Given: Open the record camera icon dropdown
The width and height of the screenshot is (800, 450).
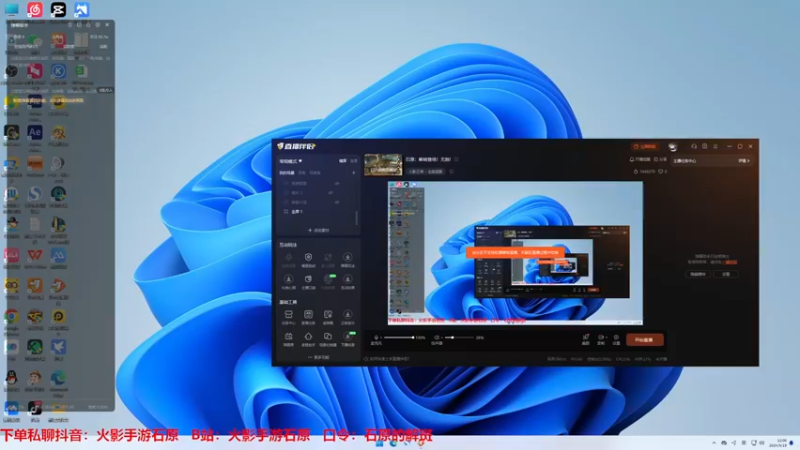Looking at the screenshot, I should point(602,339).
